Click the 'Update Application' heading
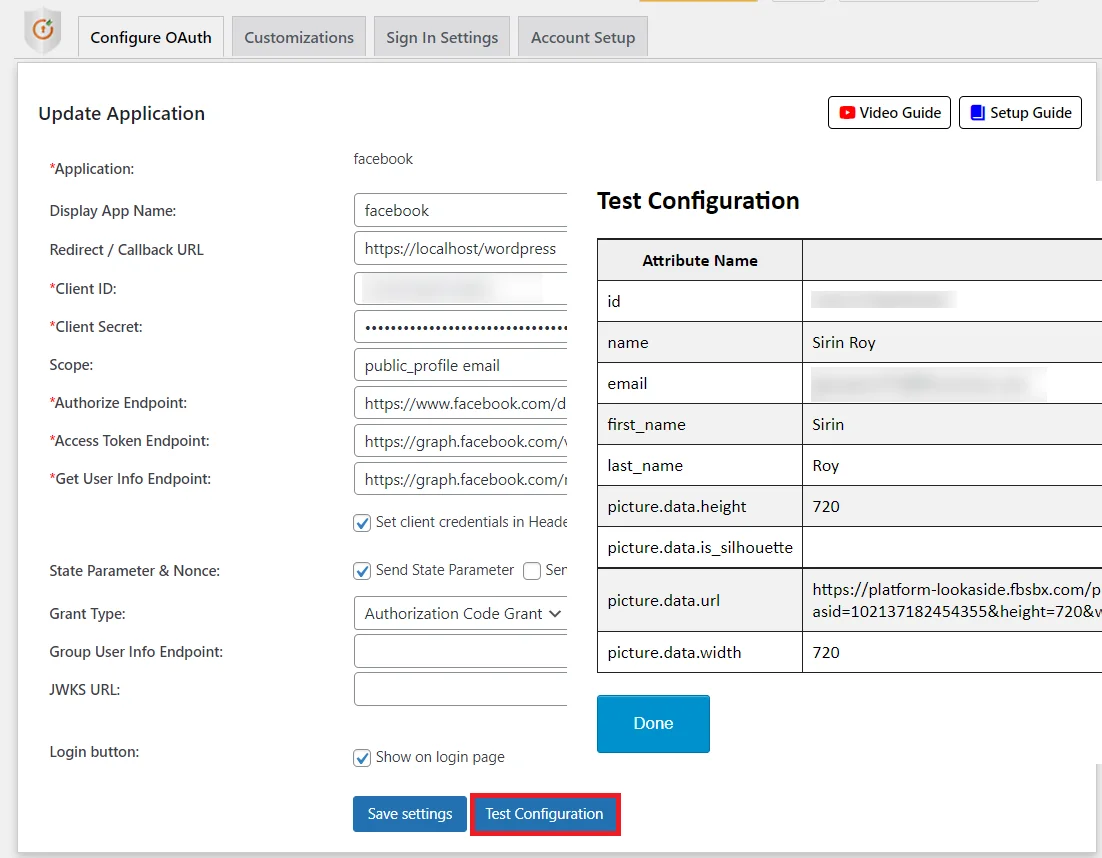 [x=122, y=113]
